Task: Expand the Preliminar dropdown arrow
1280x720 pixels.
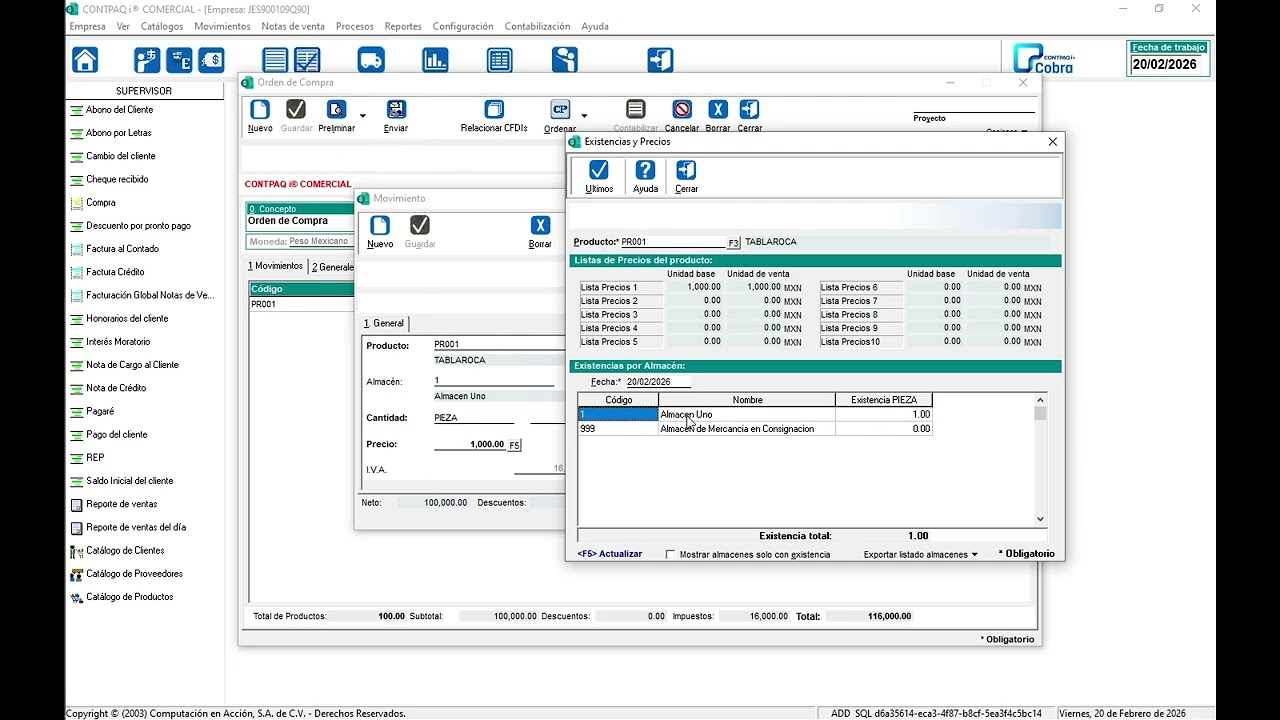Action: [362, 116]
